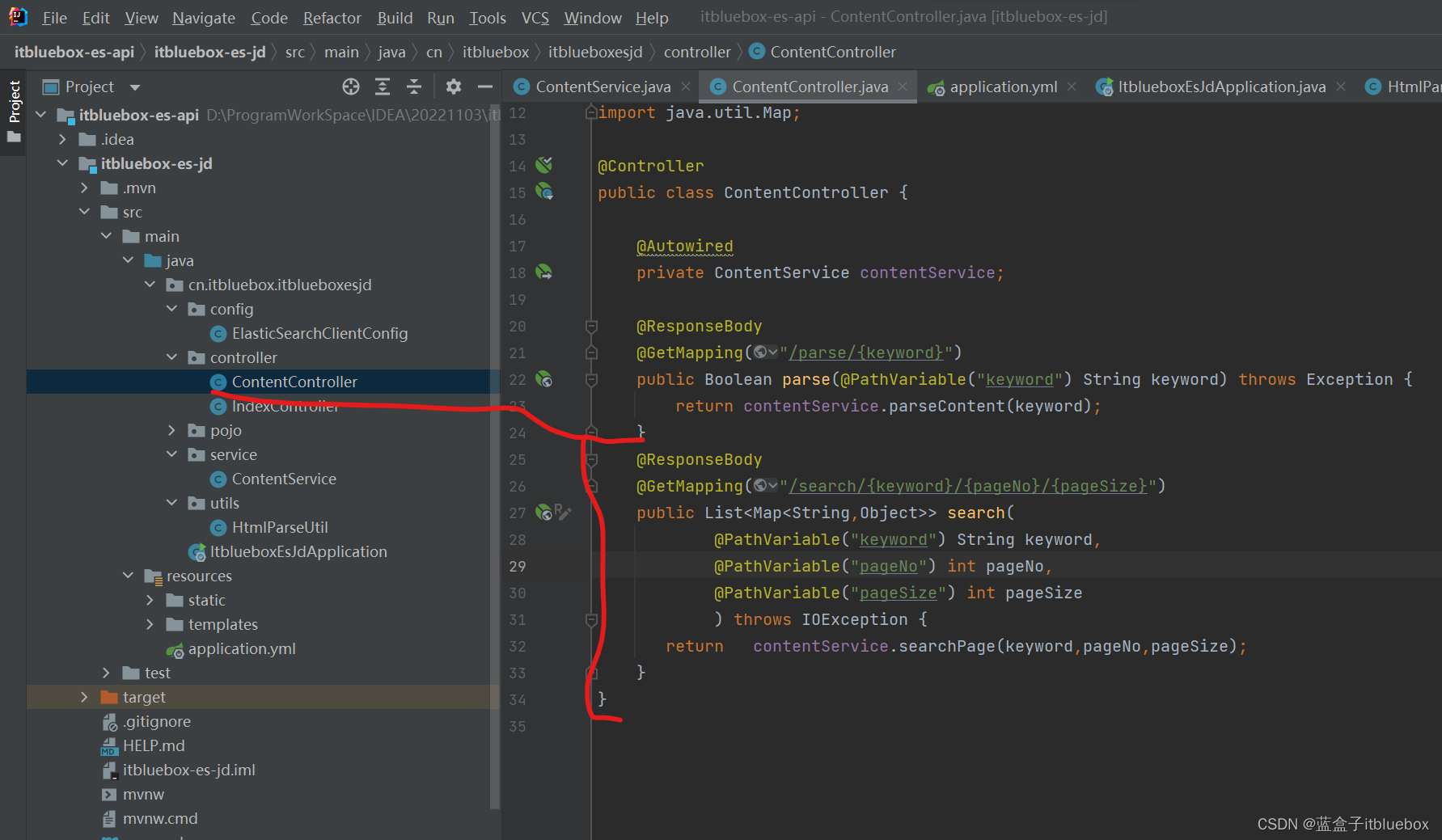Close the ContentService.java tab
The width and height of the screenshot is (1442, 840).
tap(686, 87)
